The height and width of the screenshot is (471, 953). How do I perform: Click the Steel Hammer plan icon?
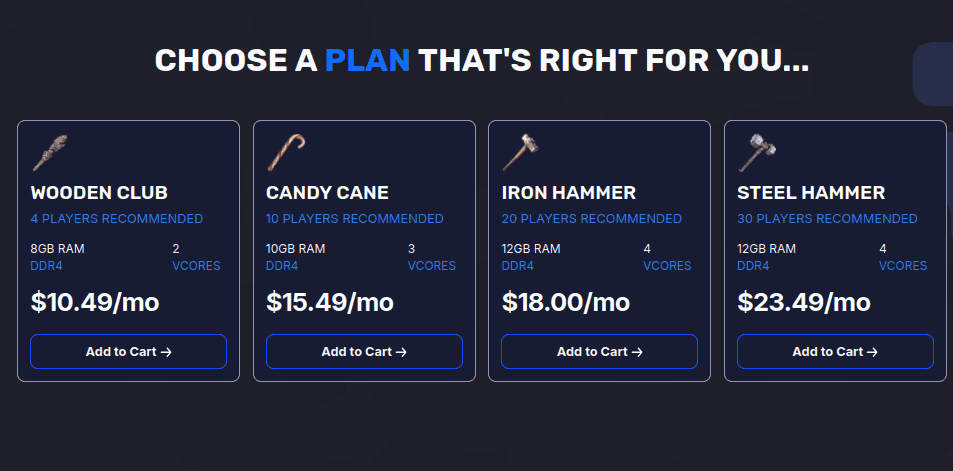click(x=757, y=153)
